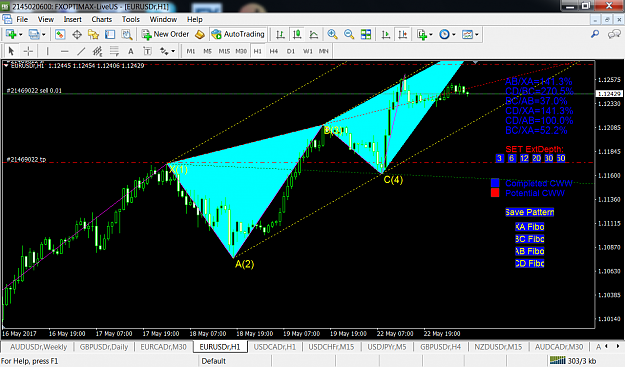Draw a Horizontal Line
This screenshot has height=367, width=625.
click(x=64, y=51)
